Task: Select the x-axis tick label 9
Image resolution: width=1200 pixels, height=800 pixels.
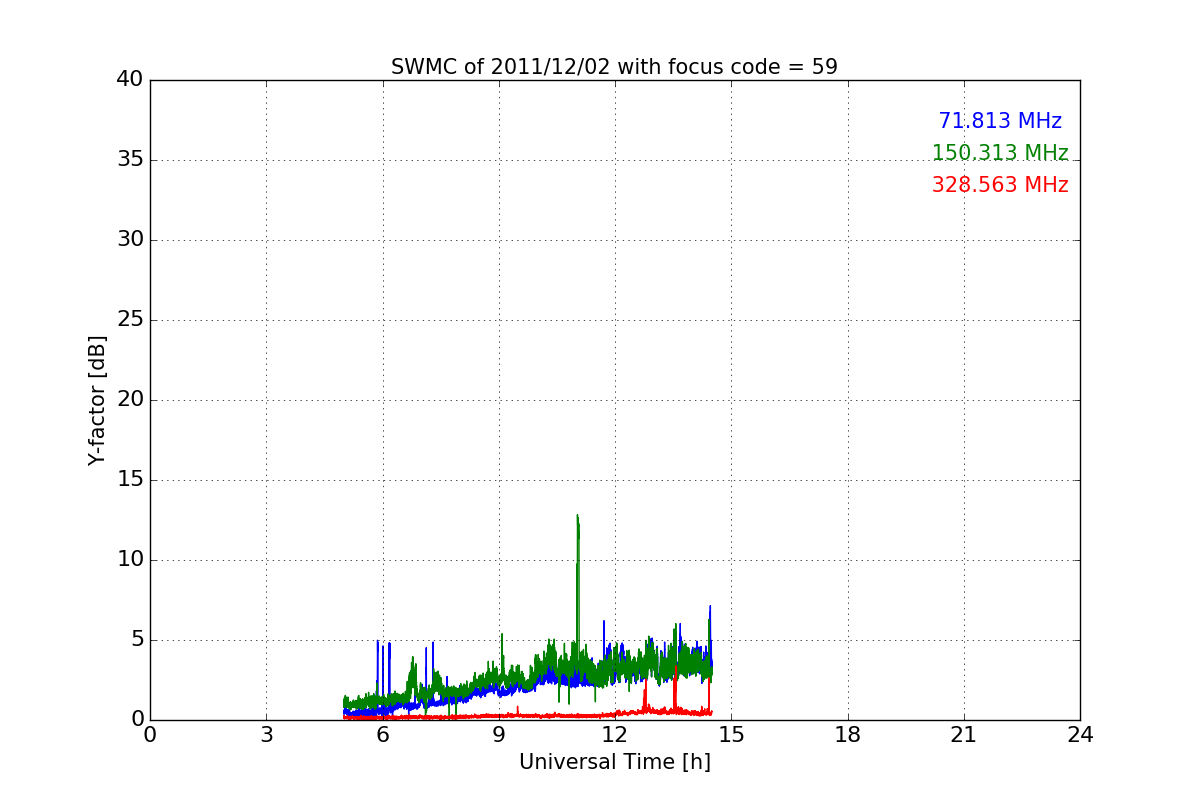Action: pyautogui.click(x=499, y=735)
